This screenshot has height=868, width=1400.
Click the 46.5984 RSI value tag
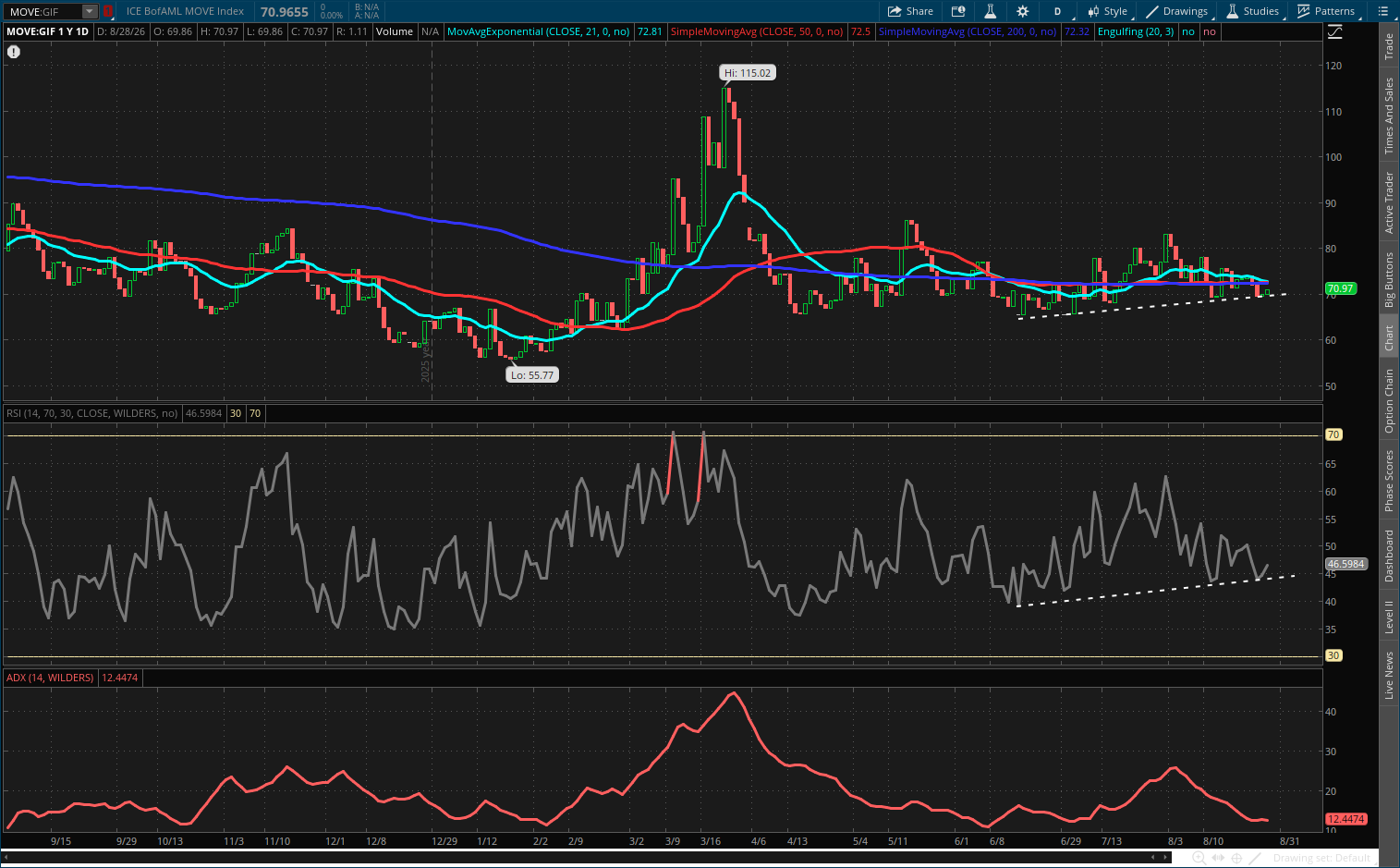1345,564
